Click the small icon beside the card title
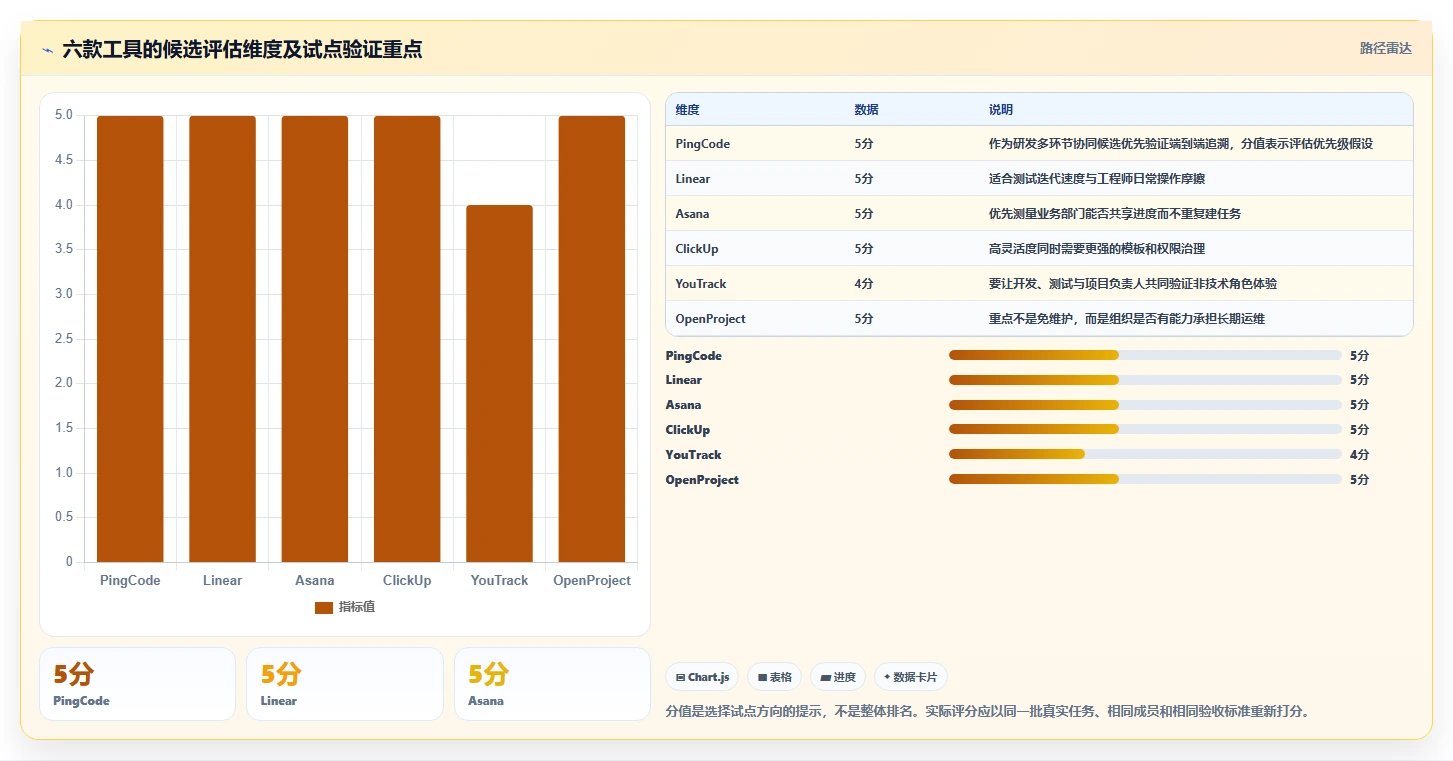This screenshot has height=761, width=1453. point(47,50)
